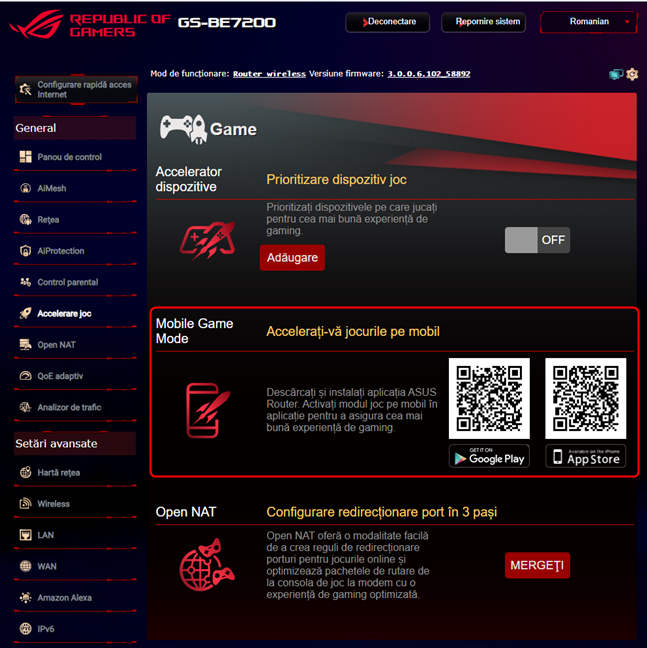This screenshot has height=648, width=647.
Task: Click the Control parental family icon
Action: click(x=26, y=282)
